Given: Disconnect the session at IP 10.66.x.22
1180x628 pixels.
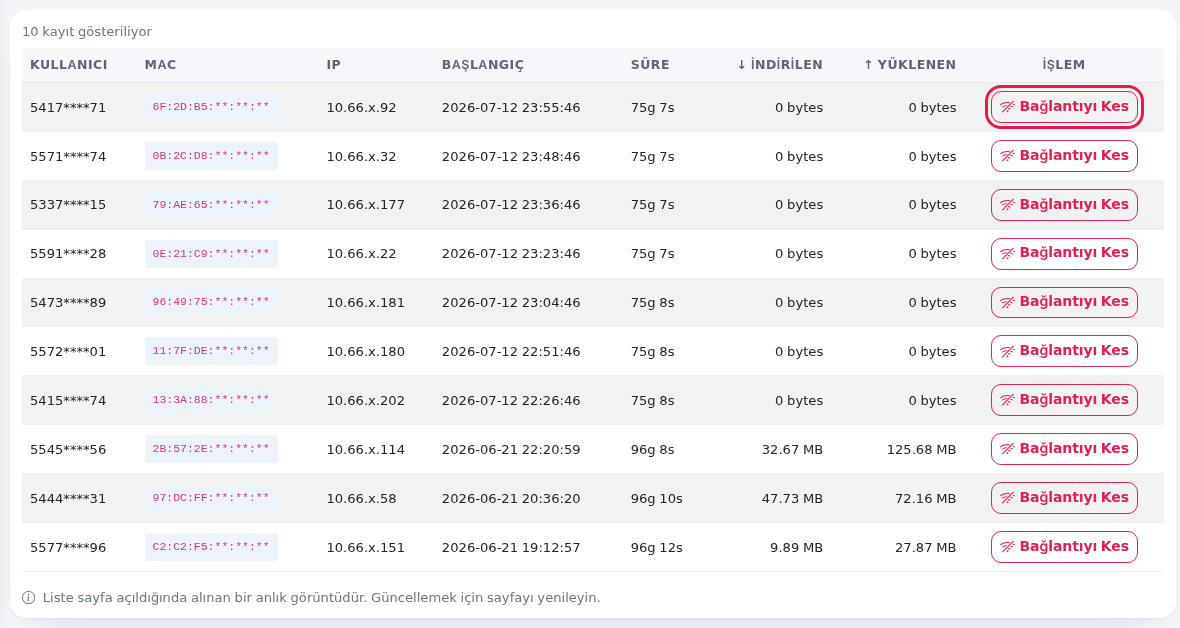Looking at the screenshot, I should pos(1064,253).
